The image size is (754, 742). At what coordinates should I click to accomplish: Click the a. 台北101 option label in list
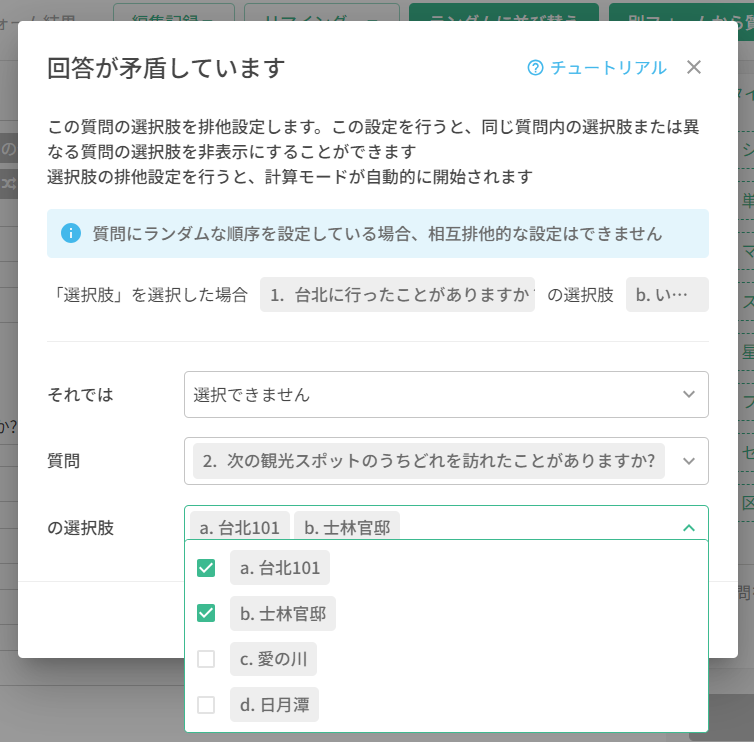click(x=280, y=567)
